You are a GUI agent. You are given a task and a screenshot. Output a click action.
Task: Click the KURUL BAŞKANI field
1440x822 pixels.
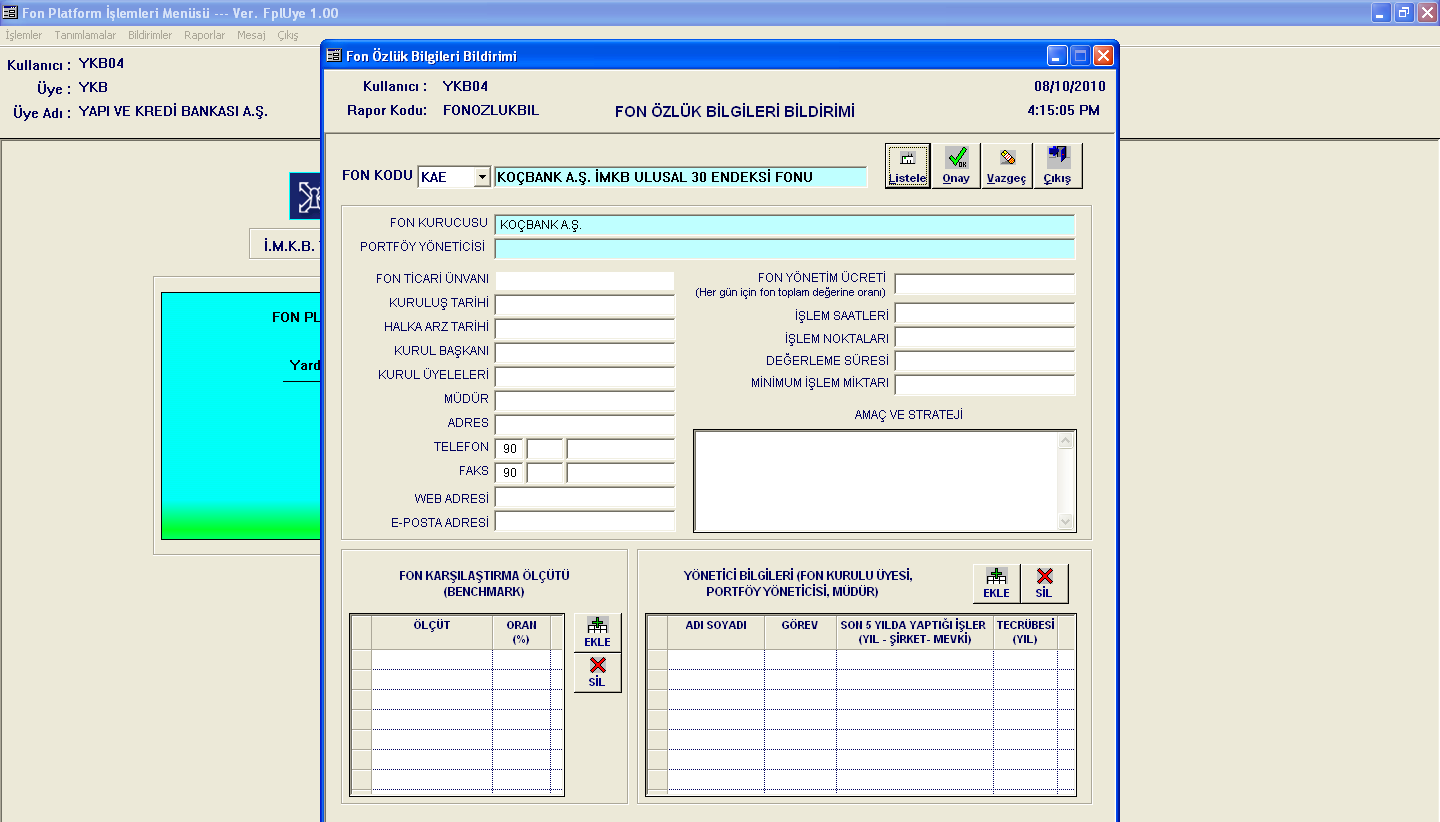(x=585, y=353)
